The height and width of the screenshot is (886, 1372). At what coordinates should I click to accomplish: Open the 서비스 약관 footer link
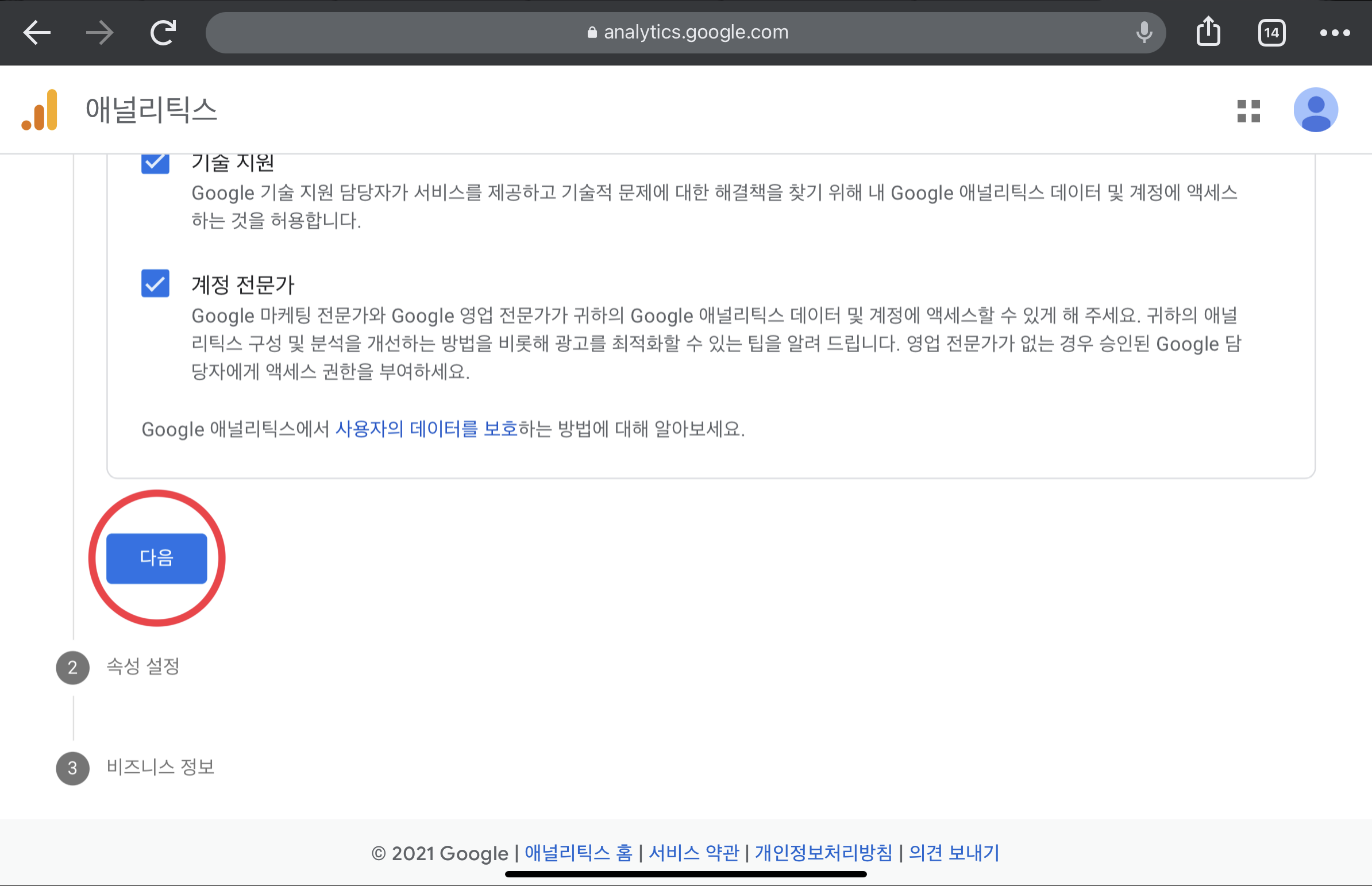point(693,853)
